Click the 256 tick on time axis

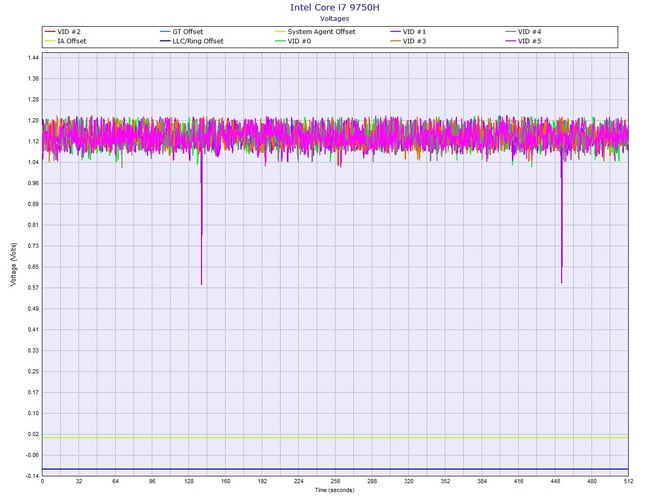click(x=335, y=481)
